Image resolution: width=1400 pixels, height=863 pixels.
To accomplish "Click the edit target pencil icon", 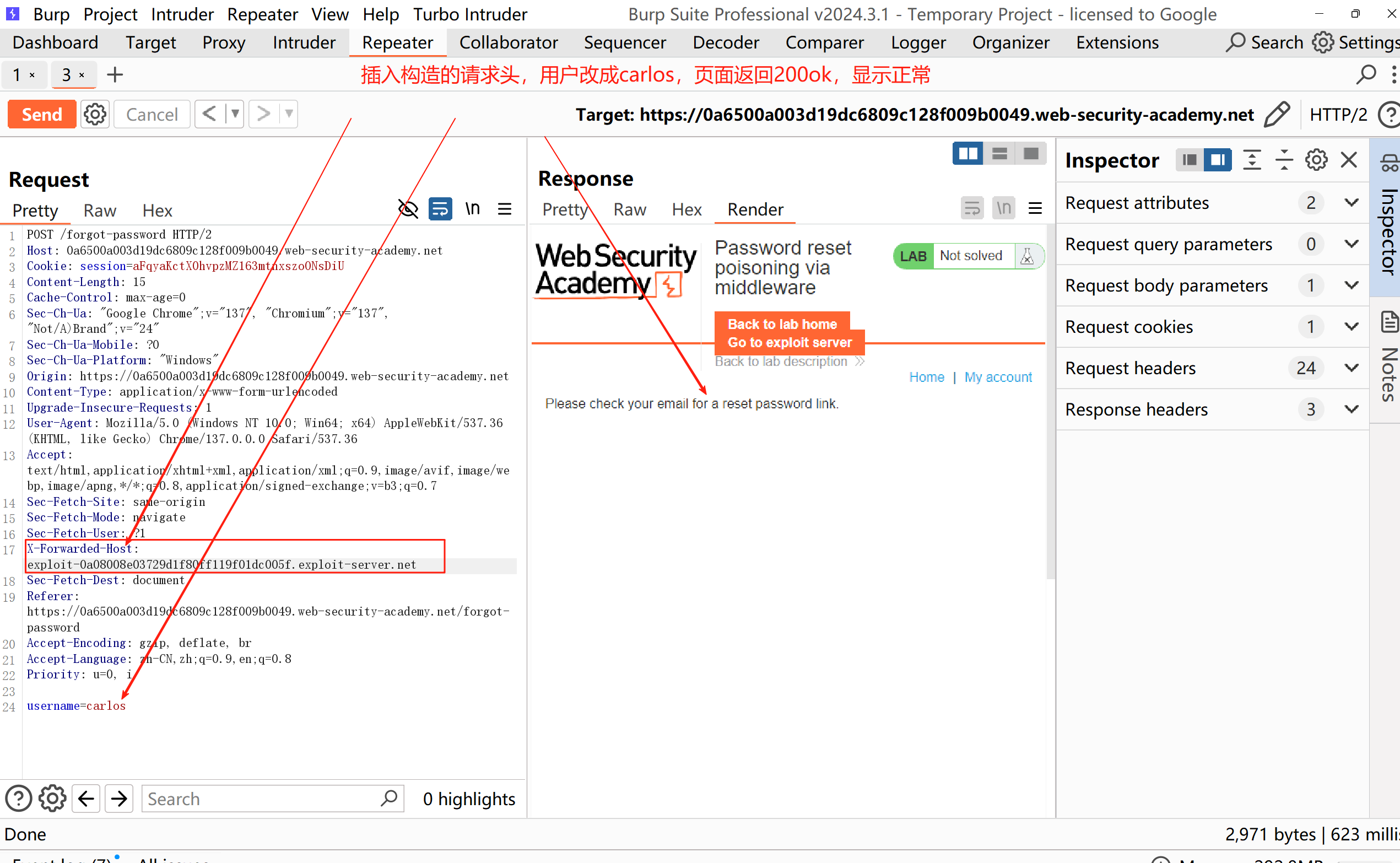I will coord(1277,115).
